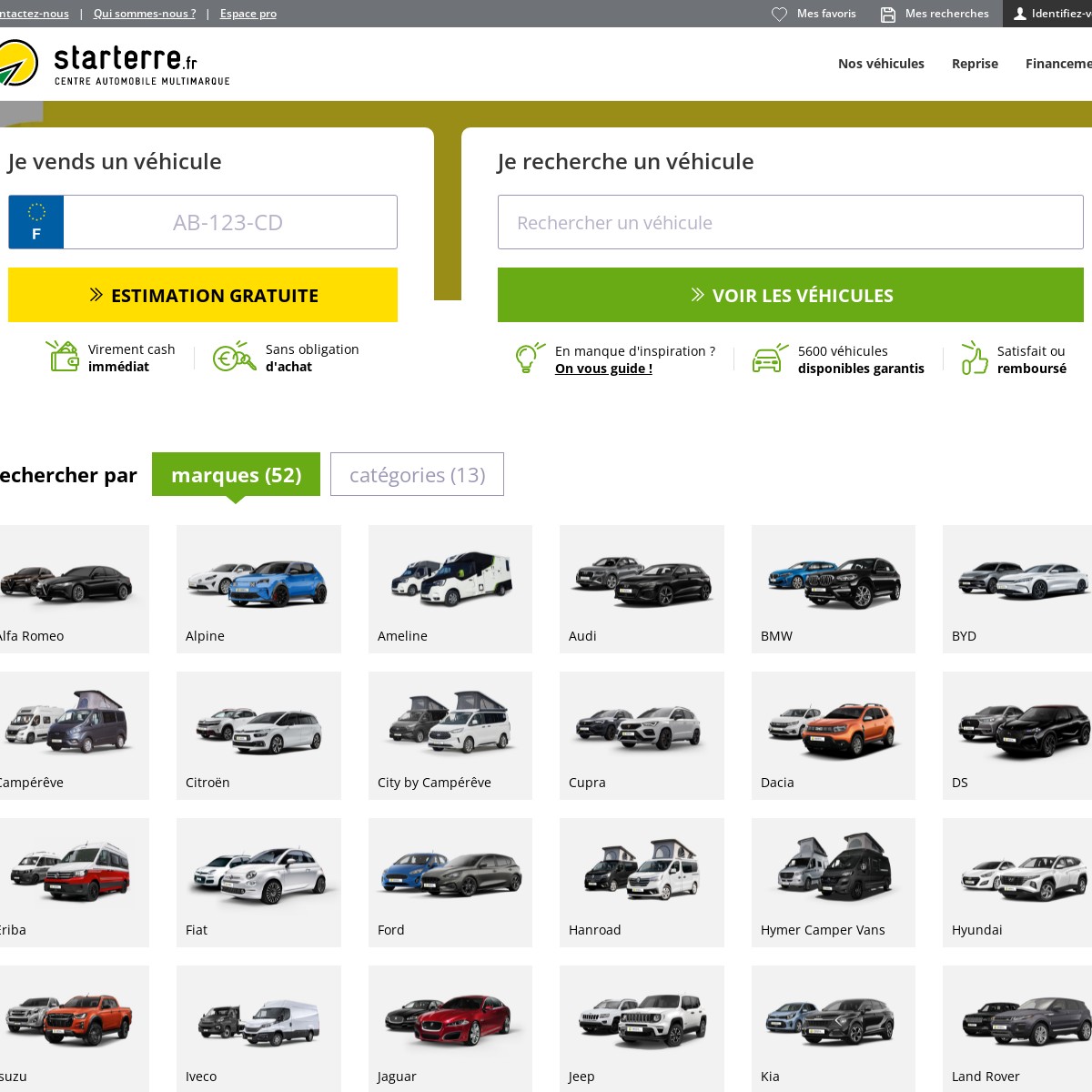Select the Ford brand tile
Viewport: 1092px width, 1092px height.
point(450,883)
